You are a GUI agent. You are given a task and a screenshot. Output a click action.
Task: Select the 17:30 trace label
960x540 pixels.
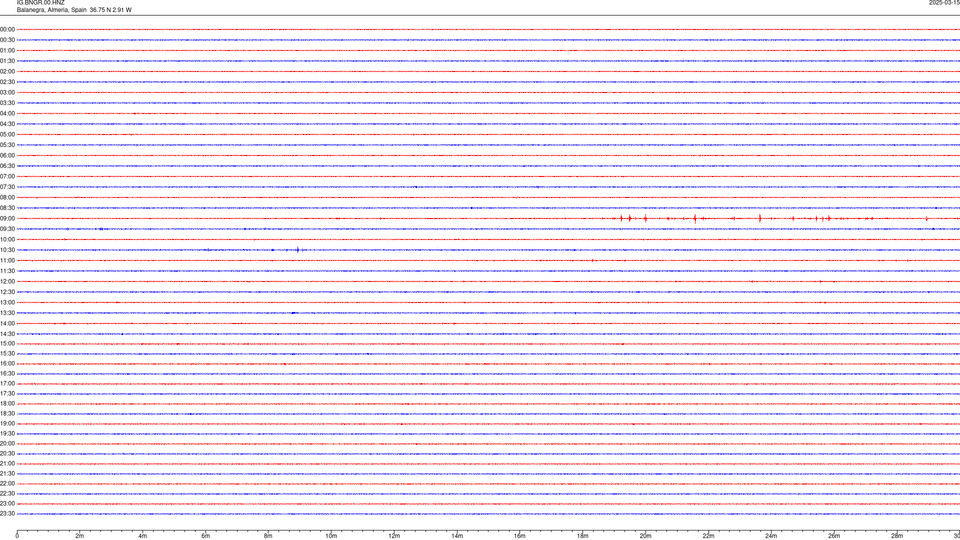(7, 394)
